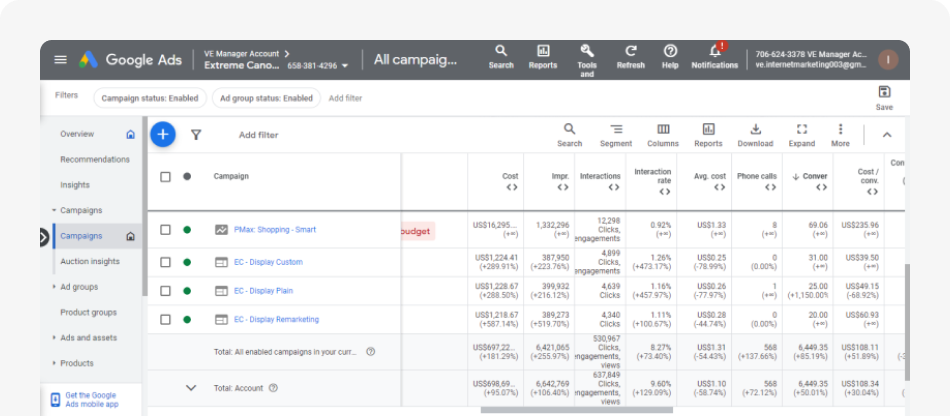Screen dimensions: 950x416
Task: Open Insights in sidebar
Action: pyautogui.click(x=75, y=185)
